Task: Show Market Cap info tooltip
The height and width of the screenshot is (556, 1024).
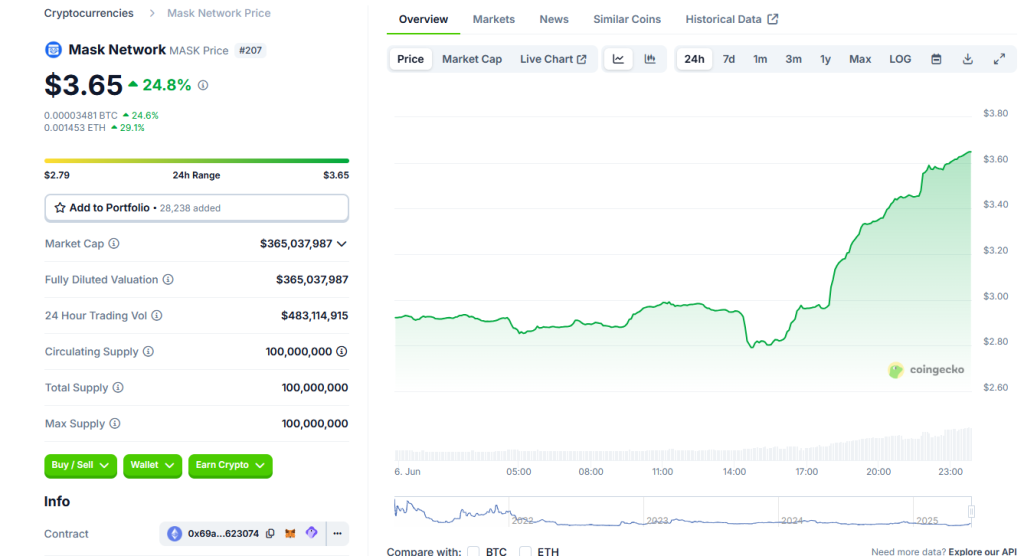Action: pyautogui.click(x=114, y=244)
